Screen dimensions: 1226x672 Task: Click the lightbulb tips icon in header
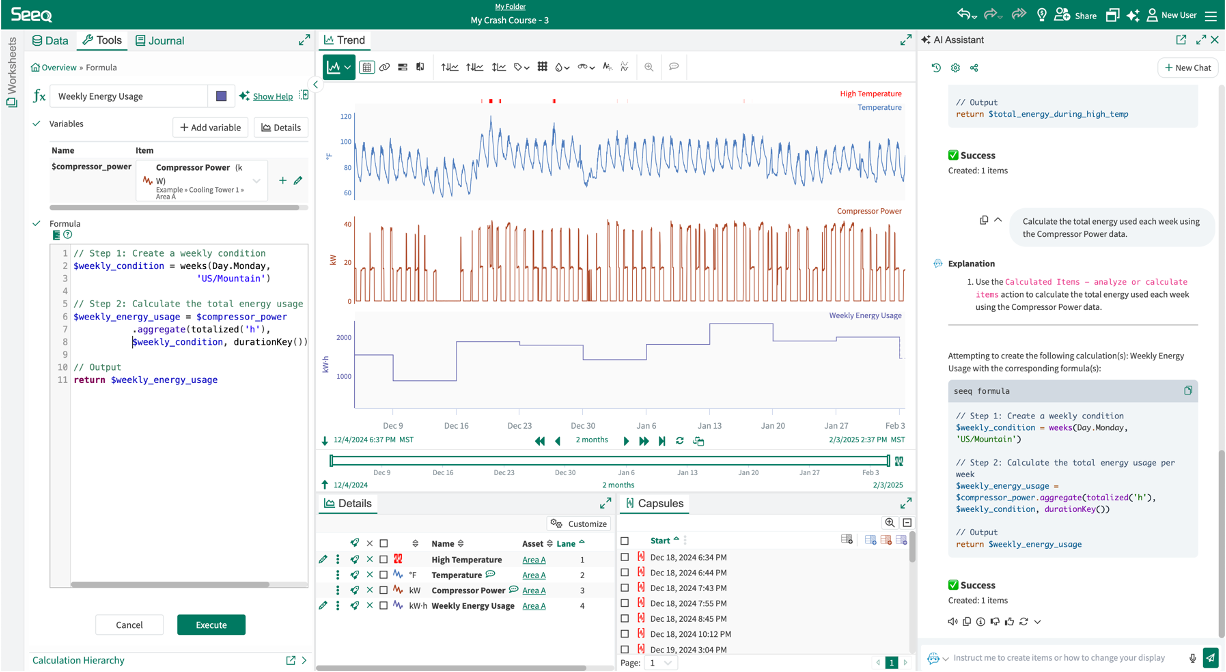tap(1041, 15)
